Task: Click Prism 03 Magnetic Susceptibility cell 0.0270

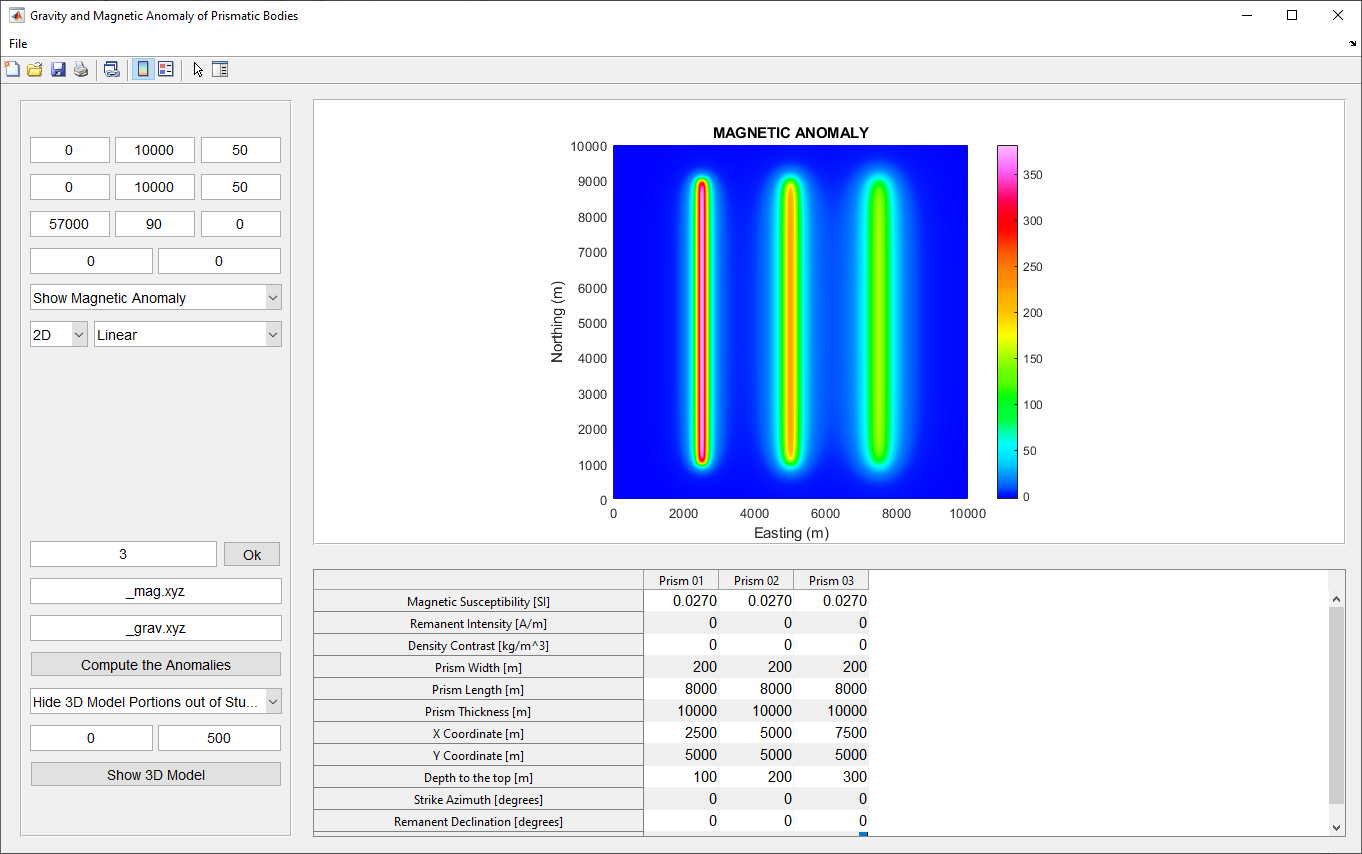Action: pyautogui.click(x=831, y=601)
